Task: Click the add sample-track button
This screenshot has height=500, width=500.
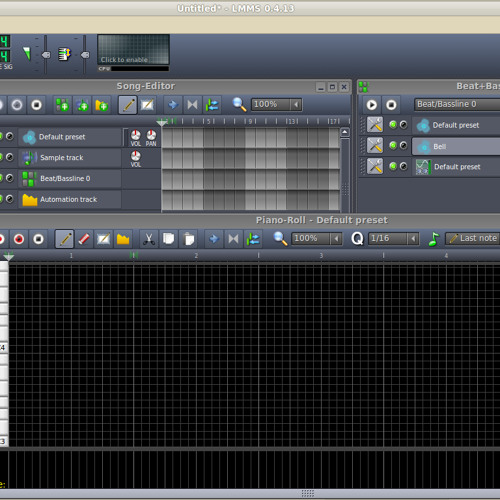Action: (x=82, y=105)
